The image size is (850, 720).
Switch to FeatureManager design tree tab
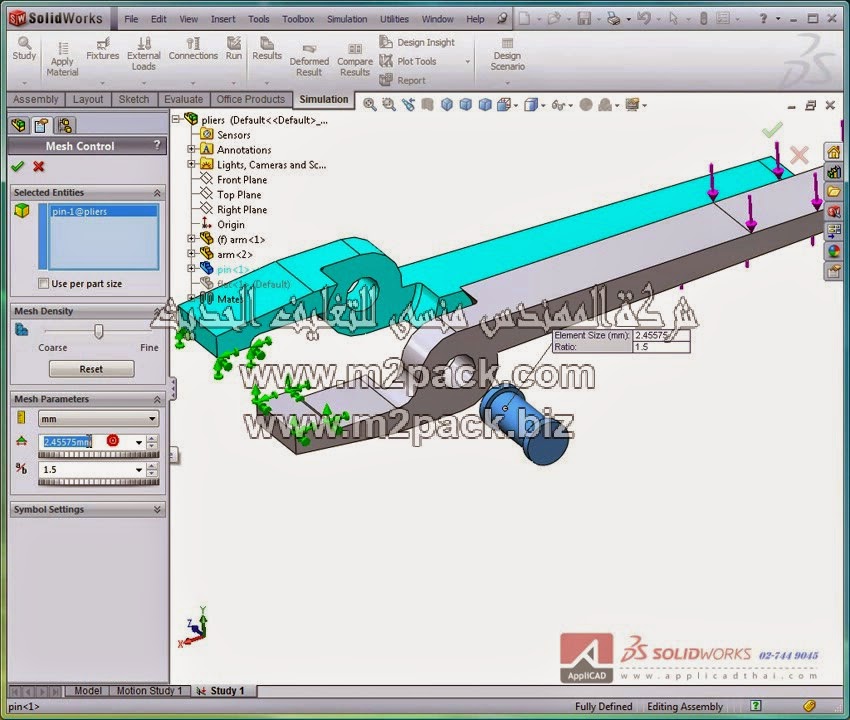pyautogui.click(x=18, y=125)
